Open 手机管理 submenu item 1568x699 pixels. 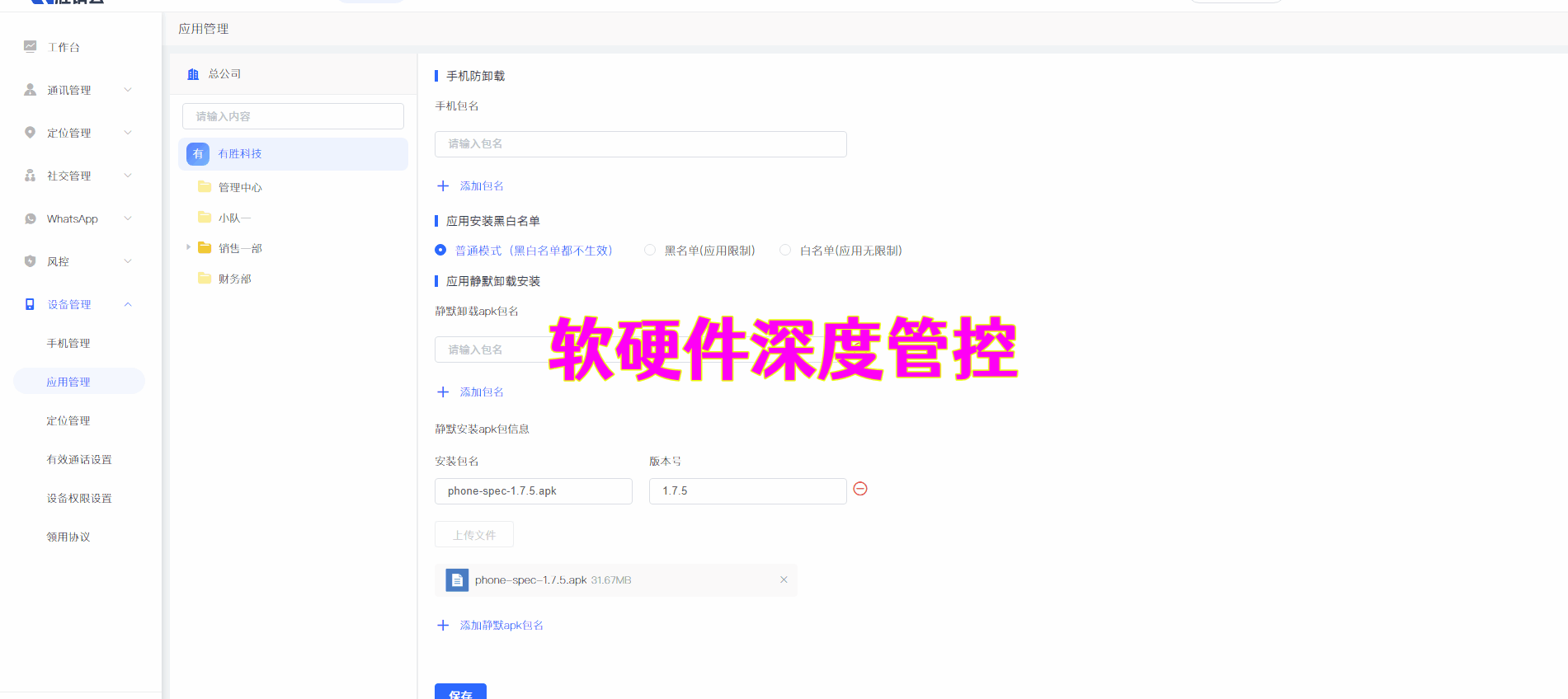[x=68, y=343]
